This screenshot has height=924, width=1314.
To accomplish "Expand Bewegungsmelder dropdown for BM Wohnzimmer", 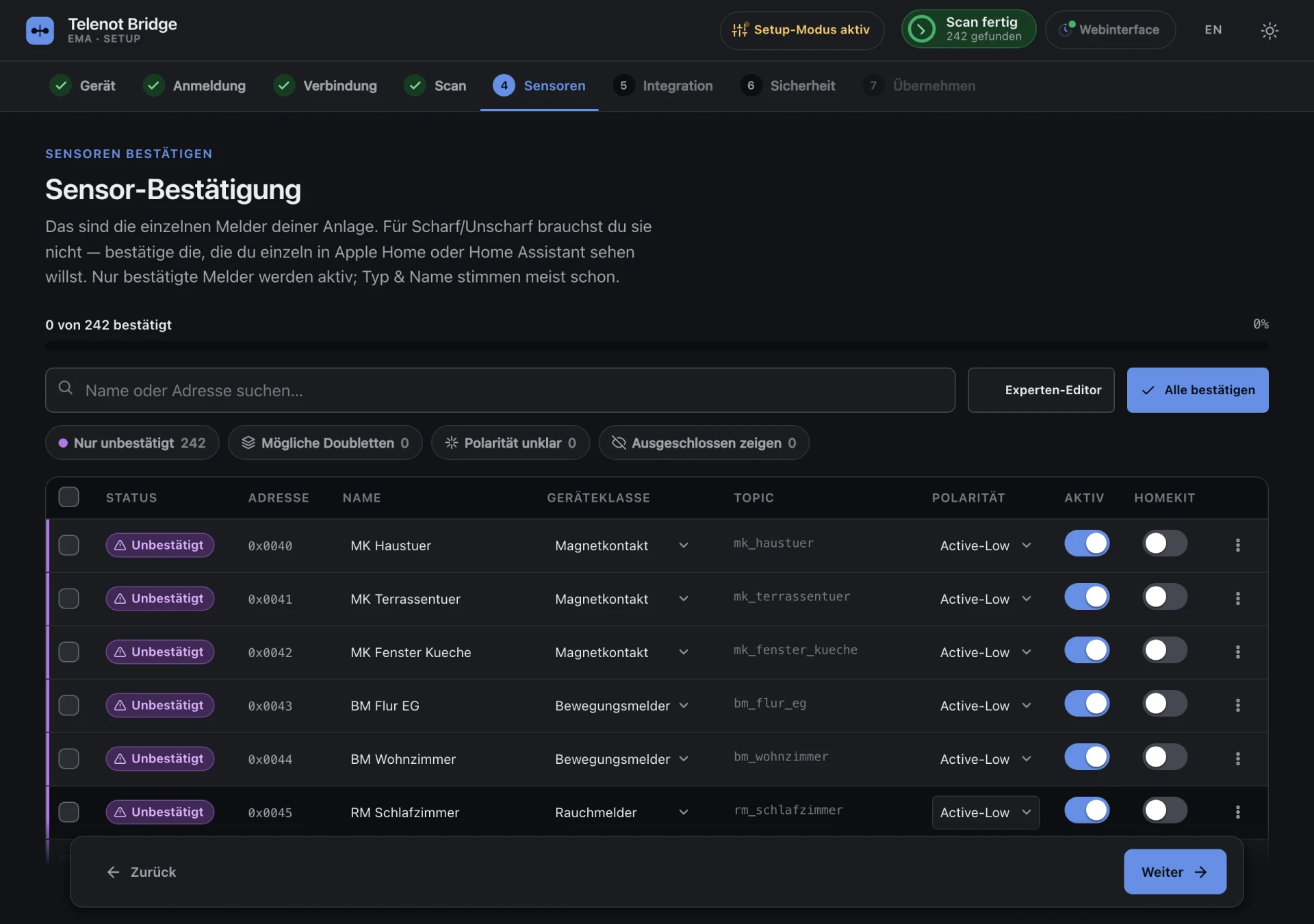I will 621,759.
